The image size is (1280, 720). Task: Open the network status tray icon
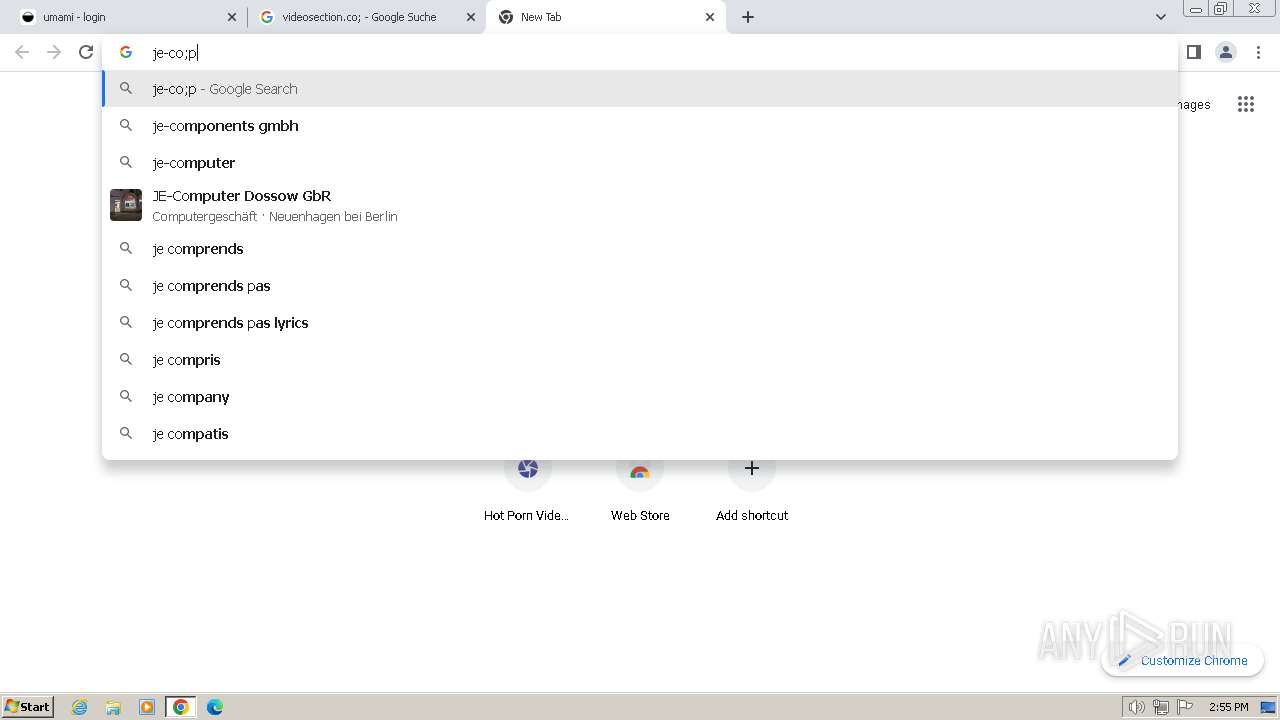pyautogui.click(x=1161, y=707)
